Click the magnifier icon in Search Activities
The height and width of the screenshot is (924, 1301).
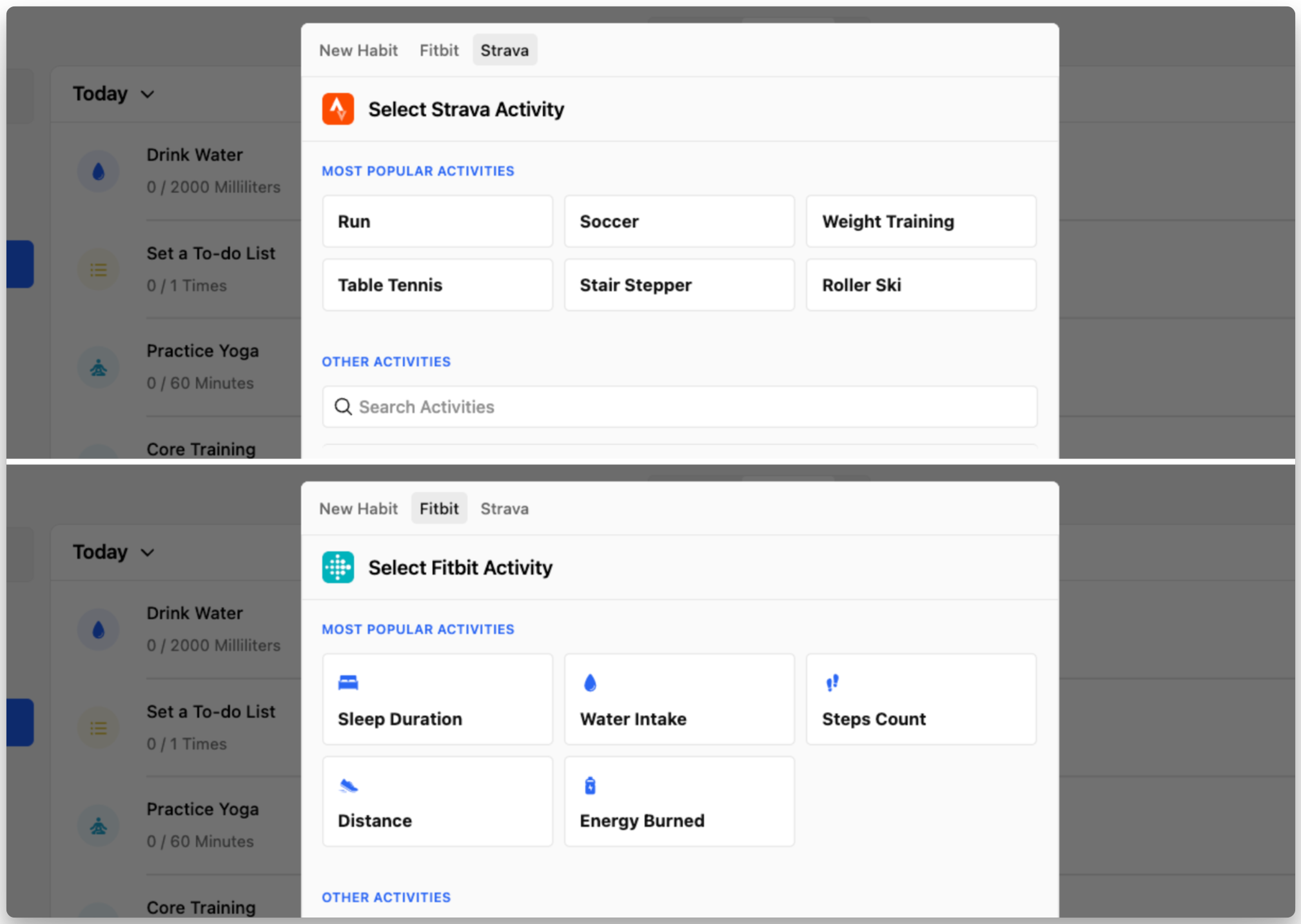[343, 407]
